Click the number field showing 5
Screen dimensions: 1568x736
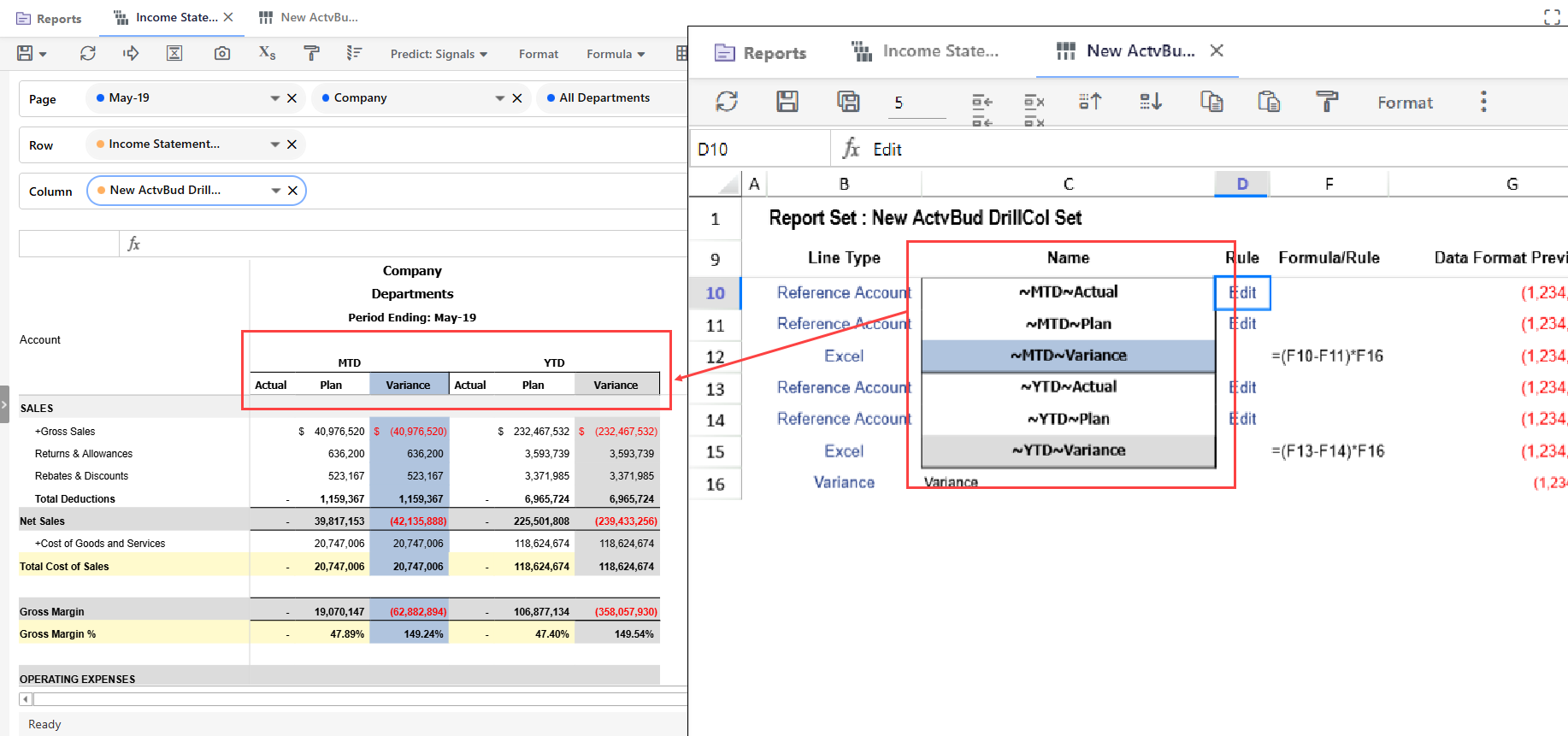coord(917,103)
